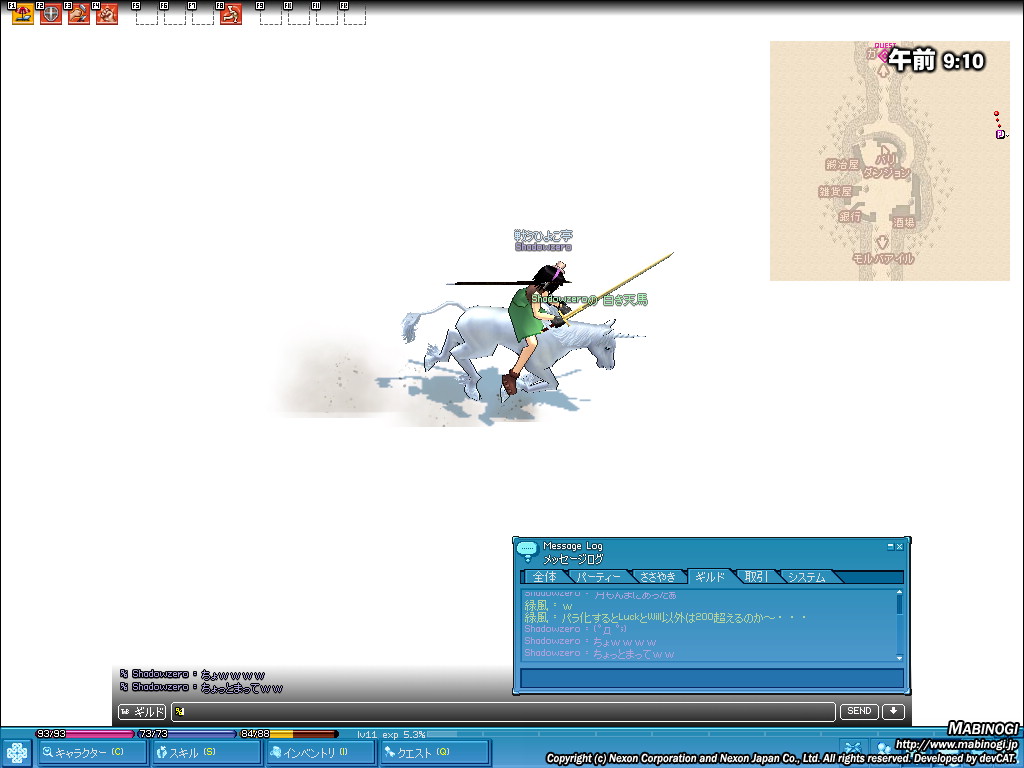Viewport: 1024px width, 768px height.
Task: Focus the Message Log bottom input box
Action: point(712,678)
